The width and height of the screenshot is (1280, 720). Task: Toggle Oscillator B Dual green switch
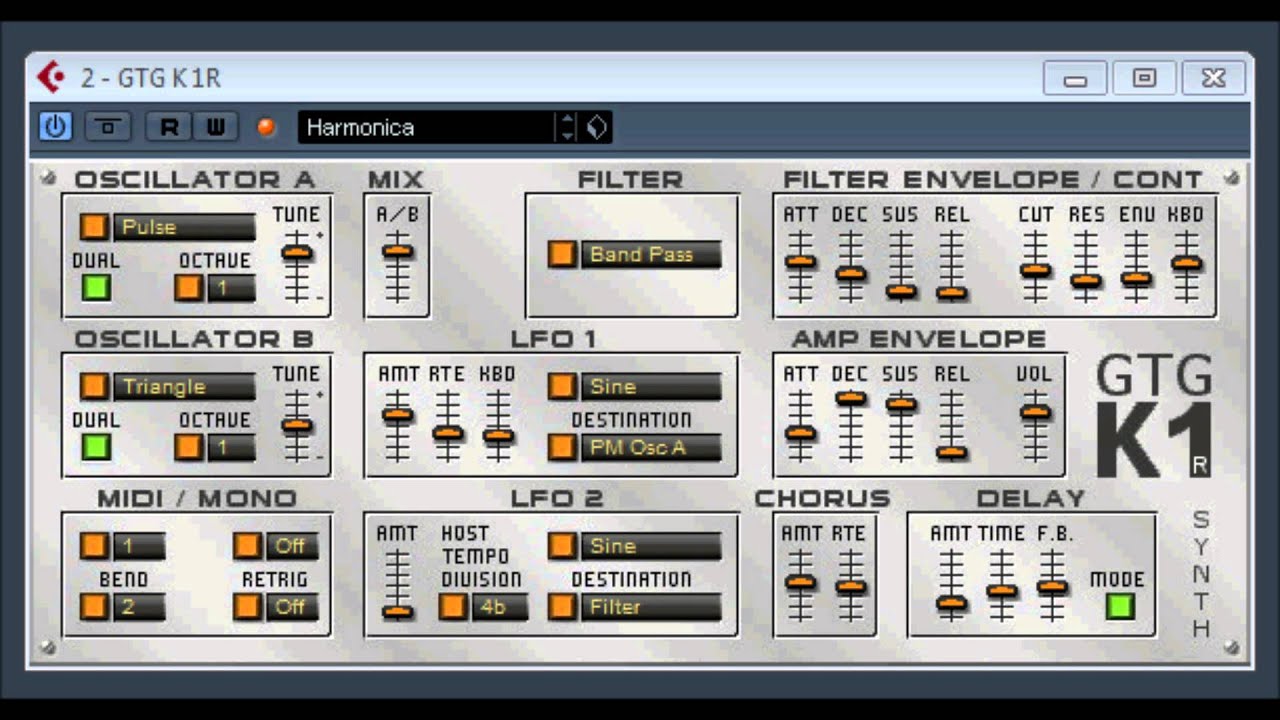(x=95, y=447)
